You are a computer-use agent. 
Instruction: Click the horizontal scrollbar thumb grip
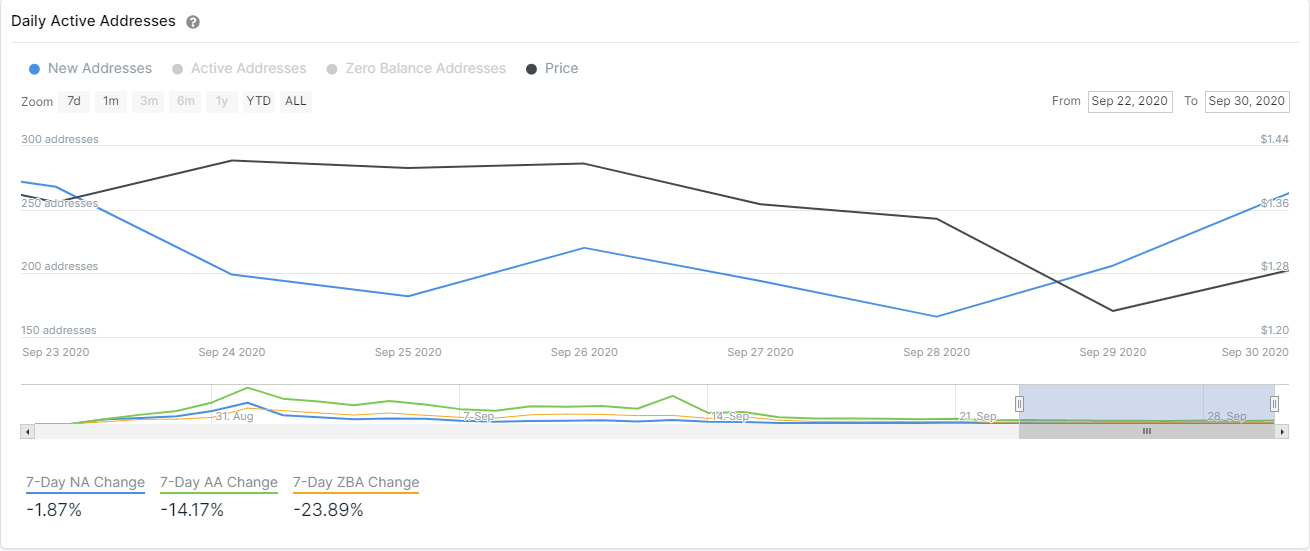(1147, 431)
